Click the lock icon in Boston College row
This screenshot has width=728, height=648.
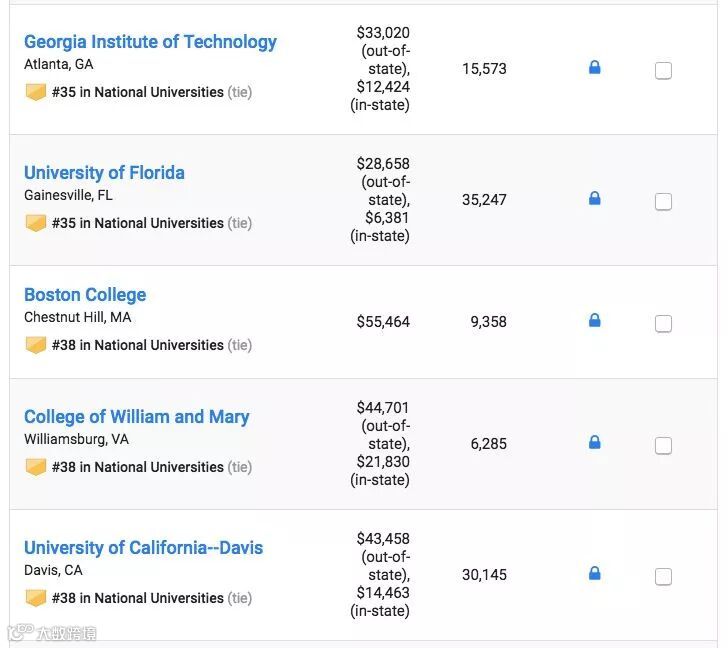pos(595,321)
